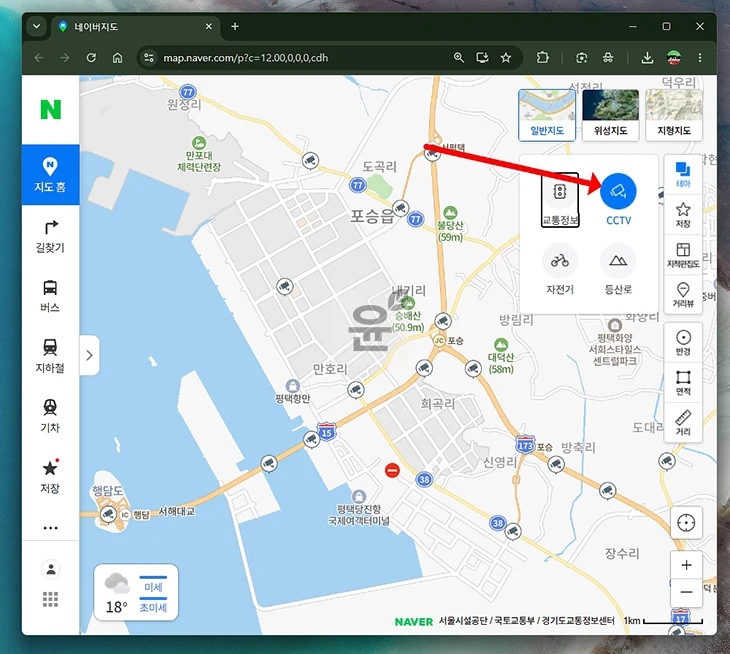Image resolution: width=730 pixels, height=654 pixels.
Task: Click the 만포대 체력단련장 marker
Action: [x=199, y=143]
